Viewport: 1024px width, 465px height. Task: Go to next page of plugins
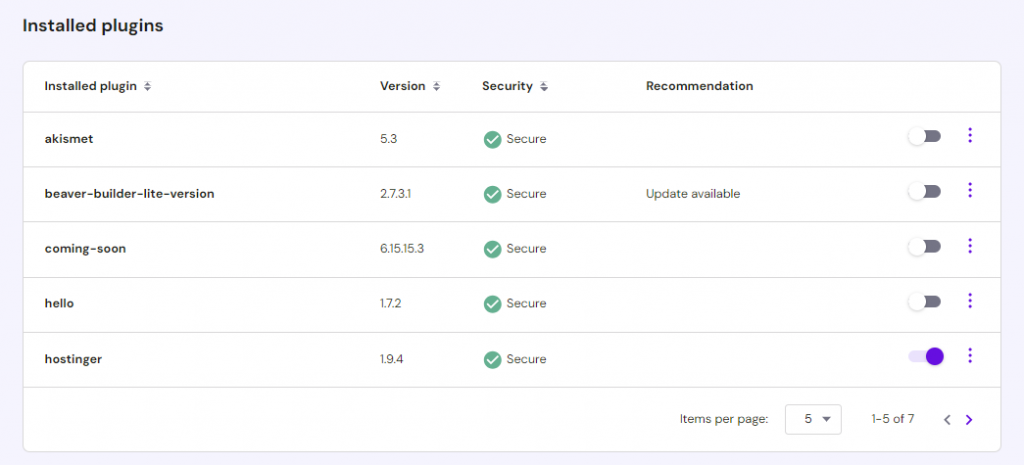click(968, 420)
